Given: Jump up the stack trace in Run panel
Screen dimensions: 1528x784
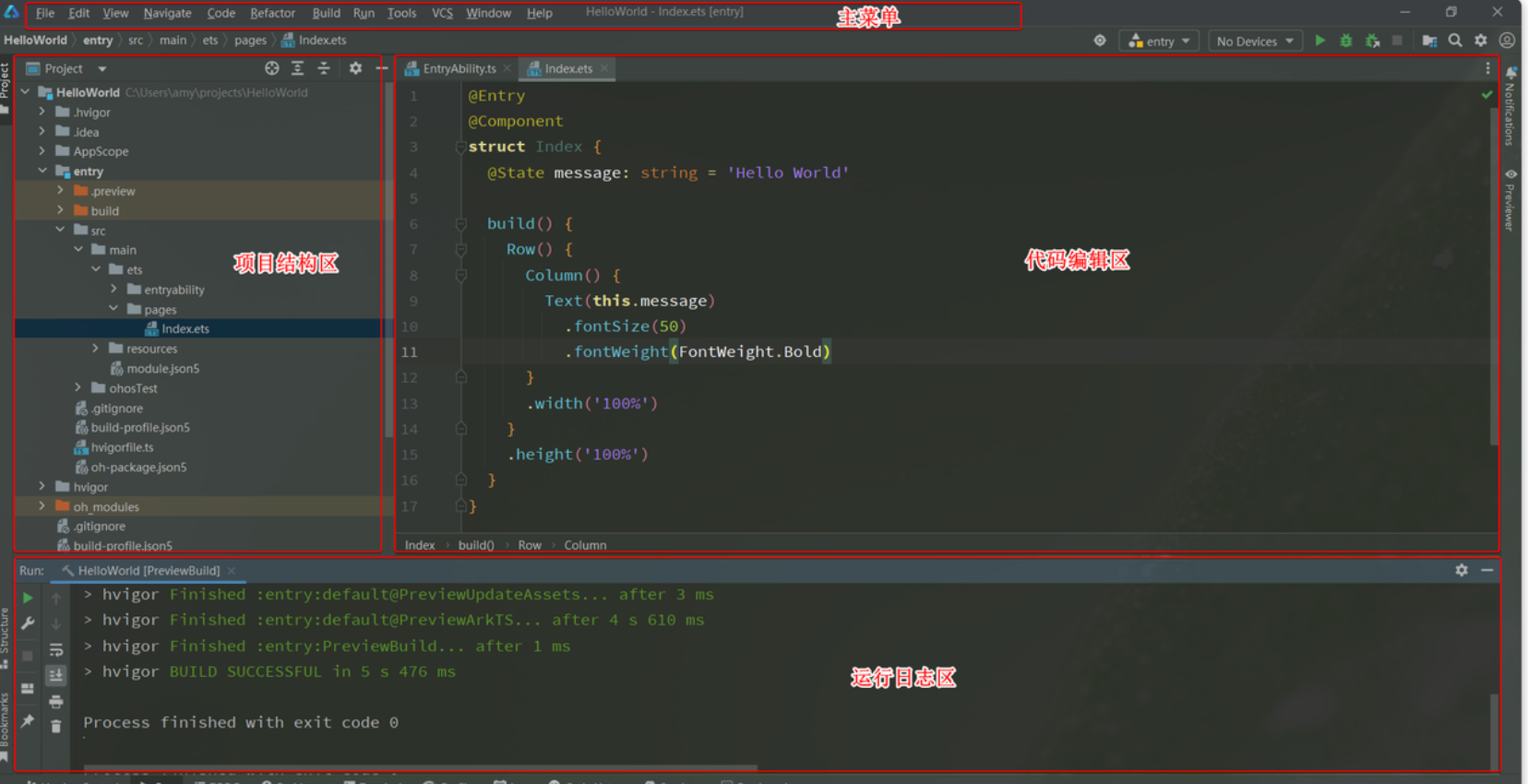Looking at the screenshot, I should pos(56,598).
